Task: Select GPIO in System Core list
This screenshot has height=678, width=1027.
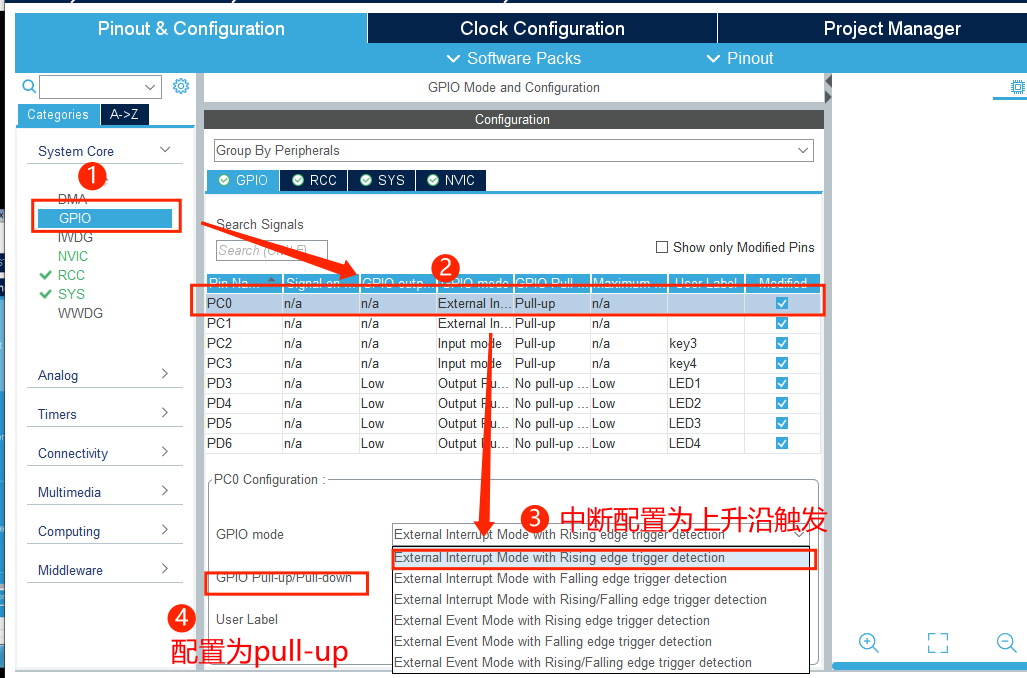Action: (x=105, y=218)
